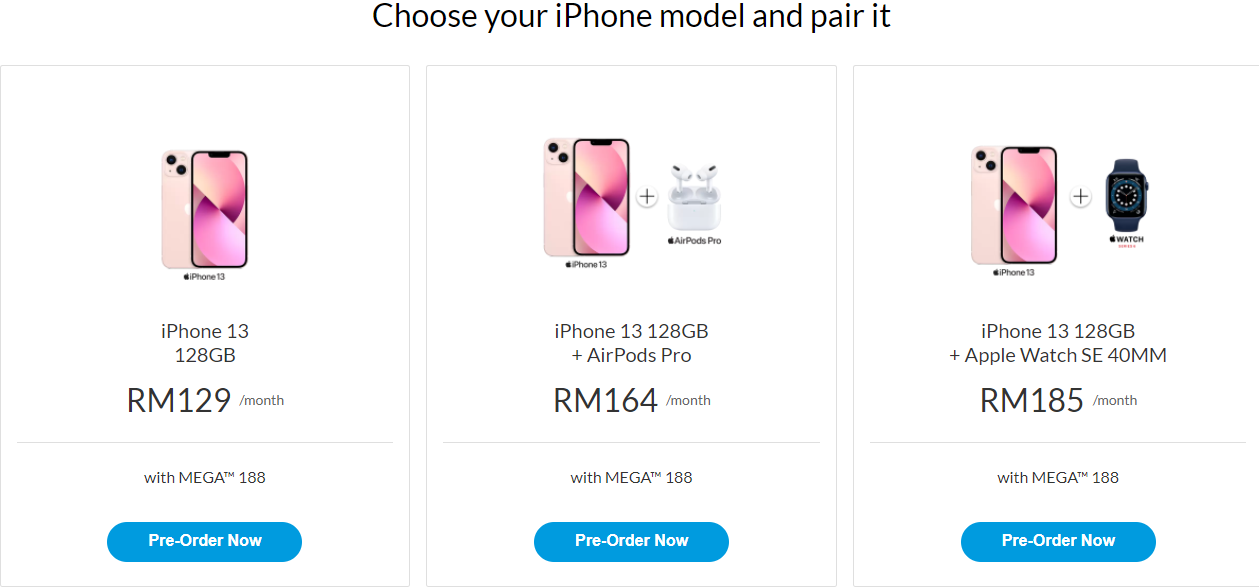1259x588 pixels.
Task: Pre-order the iPhone 13 128GB alone
Action: pos(205,541)
